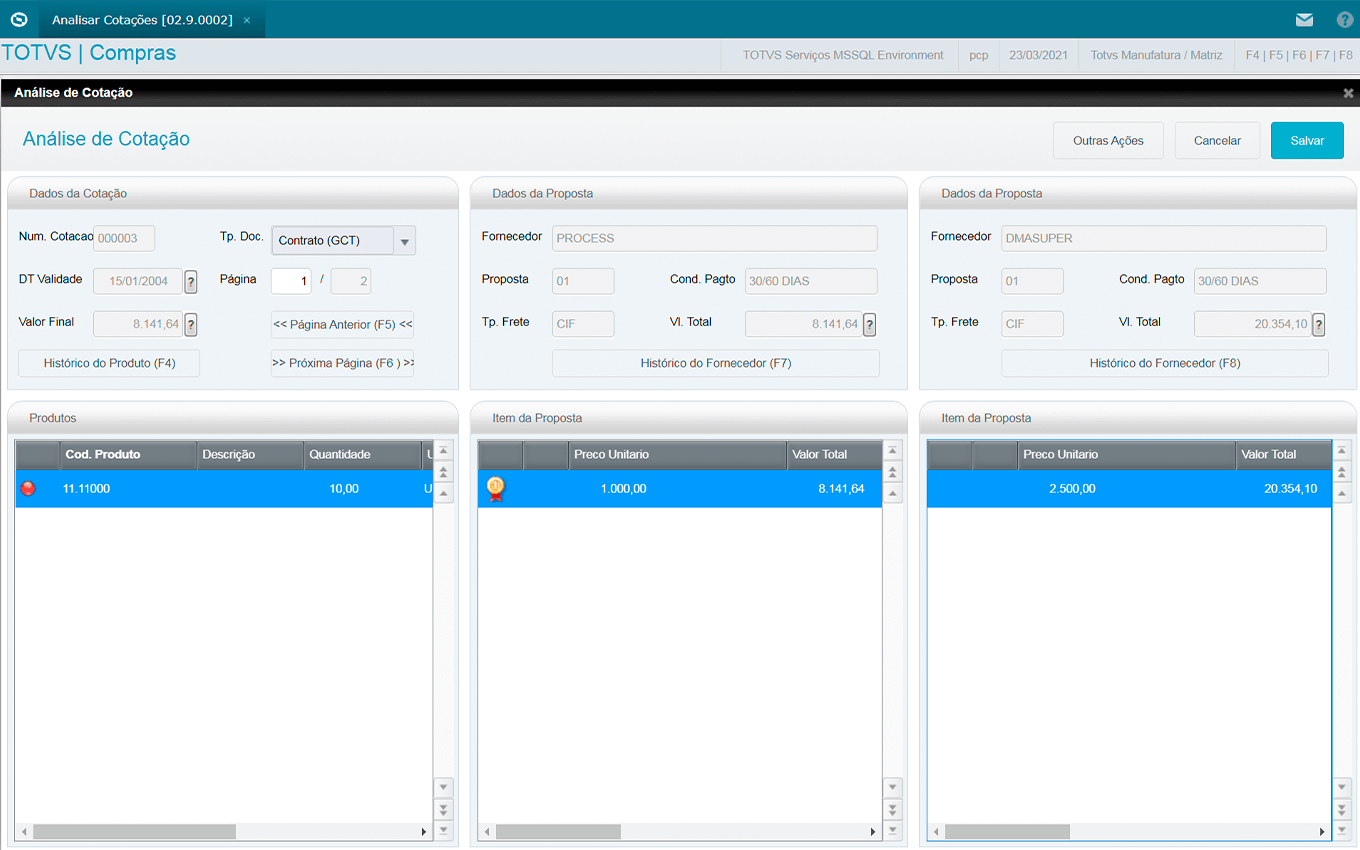This screenshot has width=1360, height=850.
Task: Click the help question mark icon
Action: click(1345, 19)
